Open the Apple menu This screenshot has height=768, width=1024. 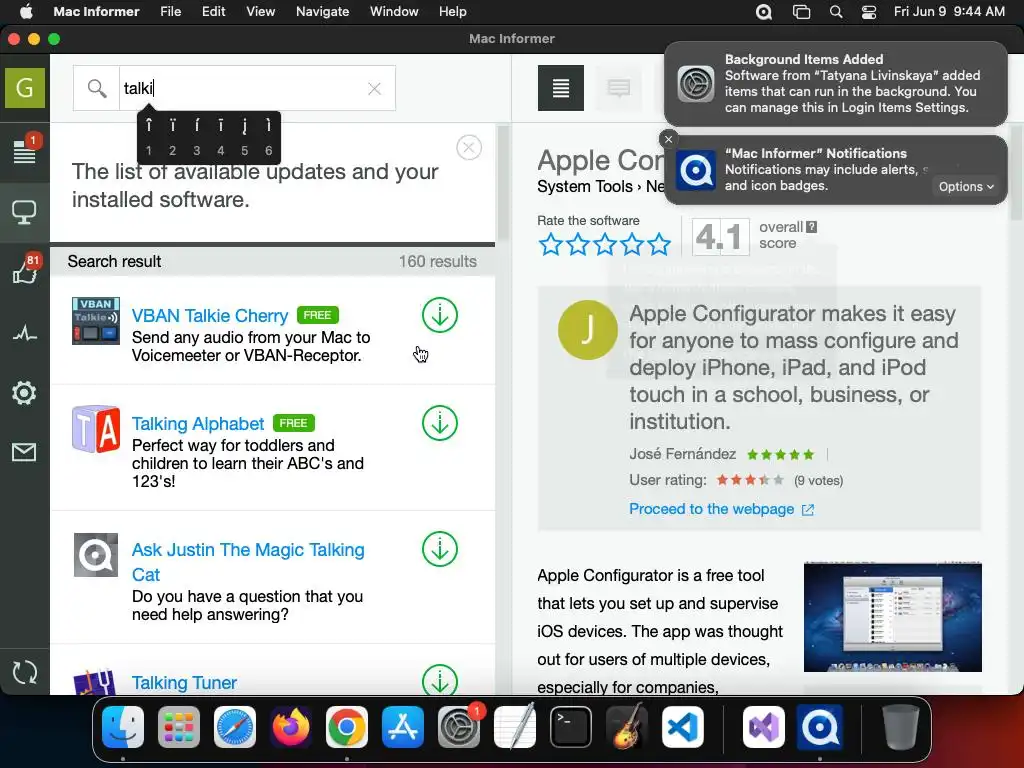pyautogui.click(x=26, y=11)
